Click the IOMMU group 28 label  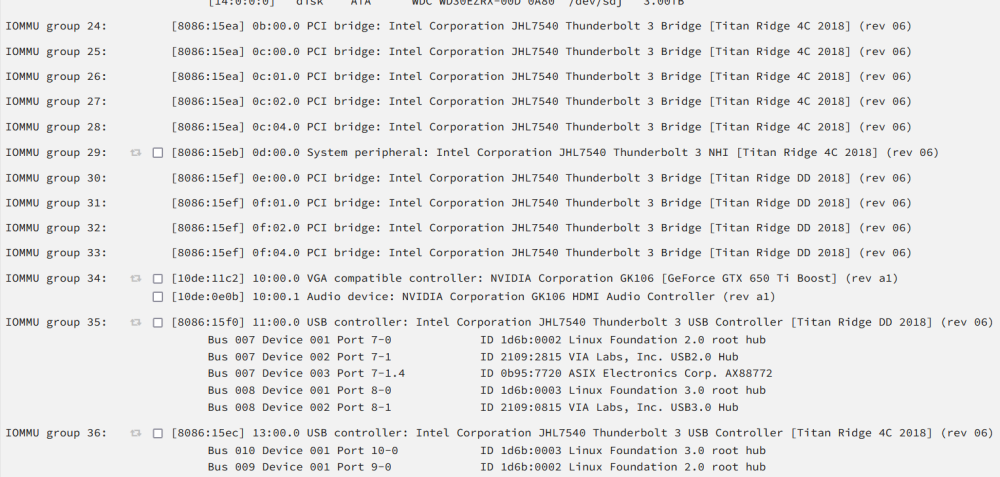(x=57, y=127)
